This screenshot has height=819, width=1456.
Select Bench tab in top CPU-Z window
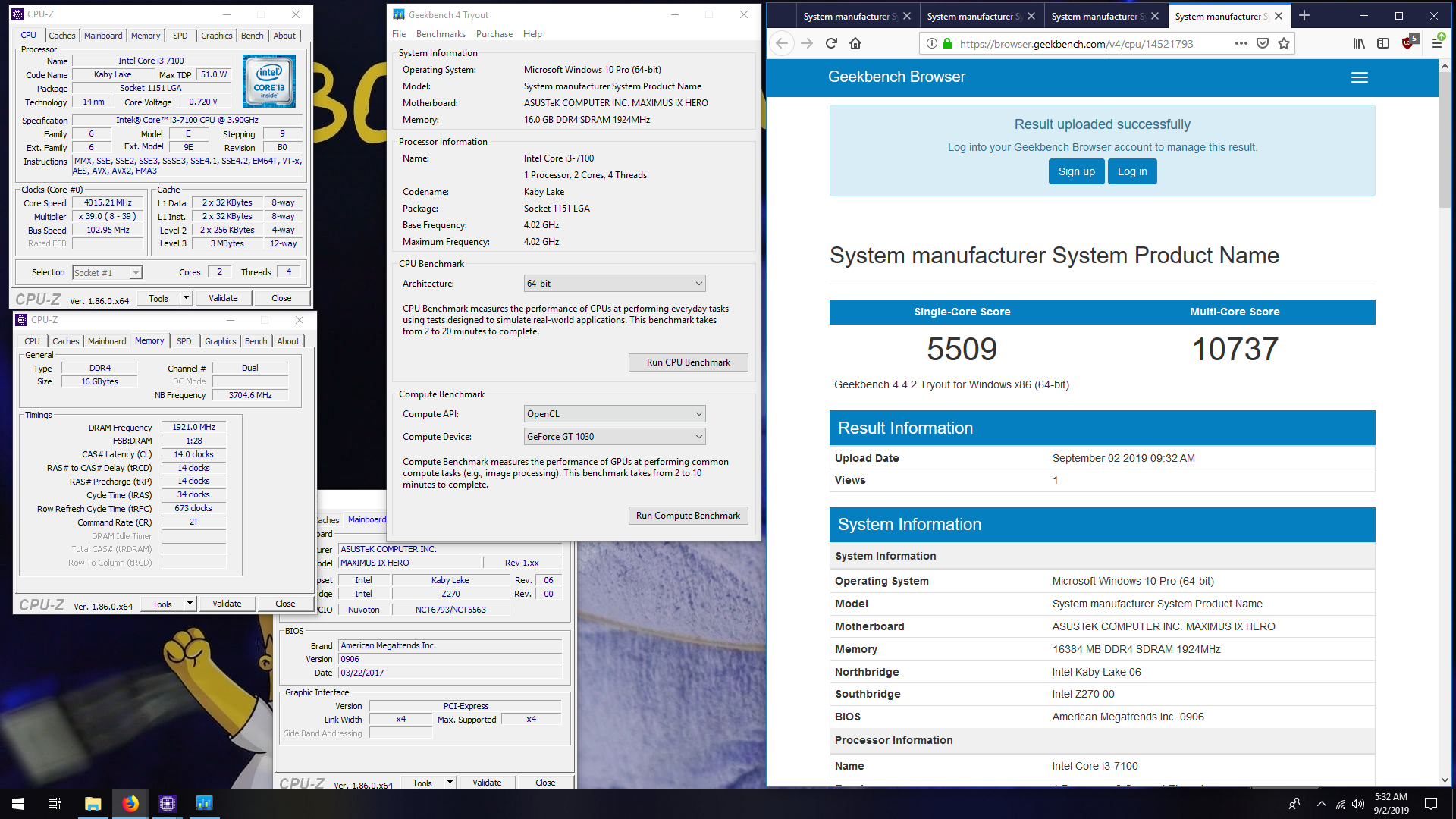(253, 36)
